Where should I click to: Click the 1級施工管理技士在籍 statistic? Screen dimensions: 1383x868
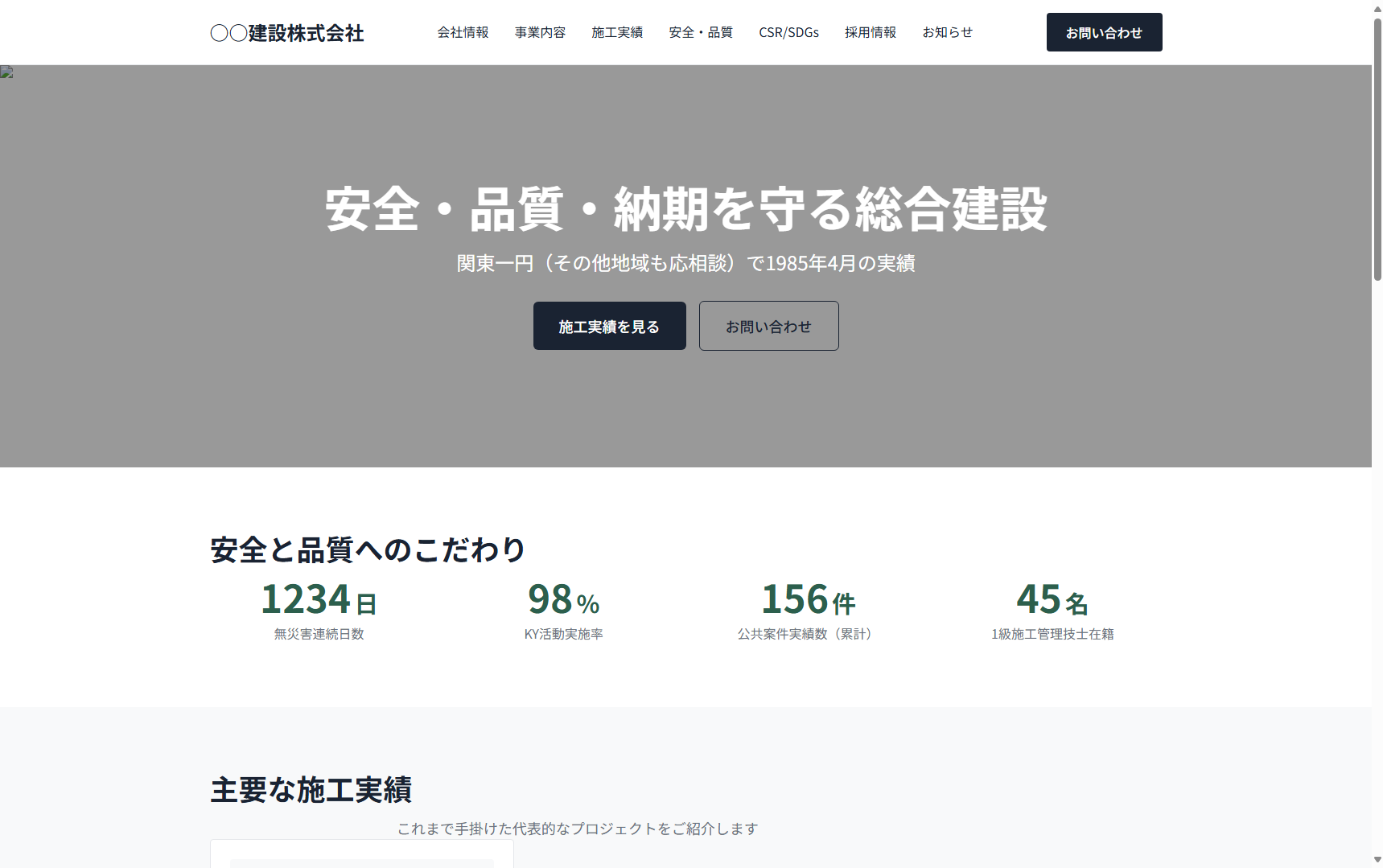(x=1051, y=611)
